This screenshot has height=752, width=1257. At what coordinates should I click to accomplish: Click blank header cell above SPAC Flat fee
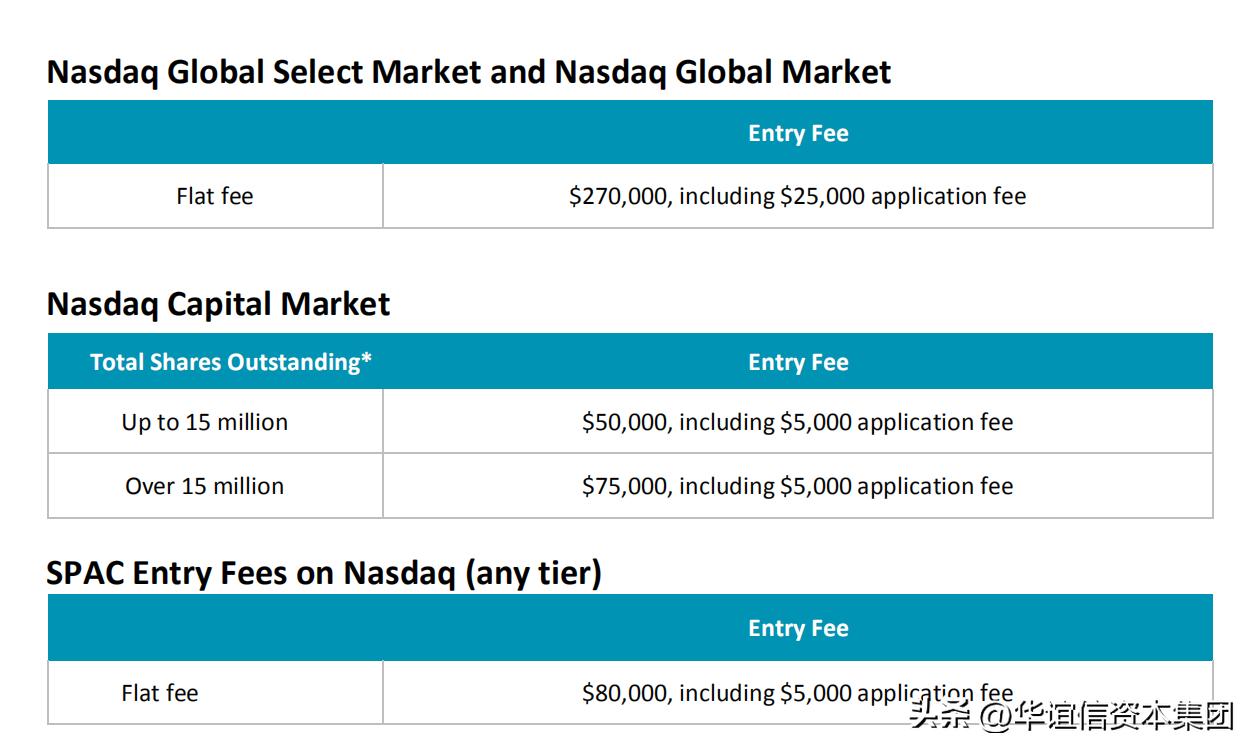tap(215, 628)
